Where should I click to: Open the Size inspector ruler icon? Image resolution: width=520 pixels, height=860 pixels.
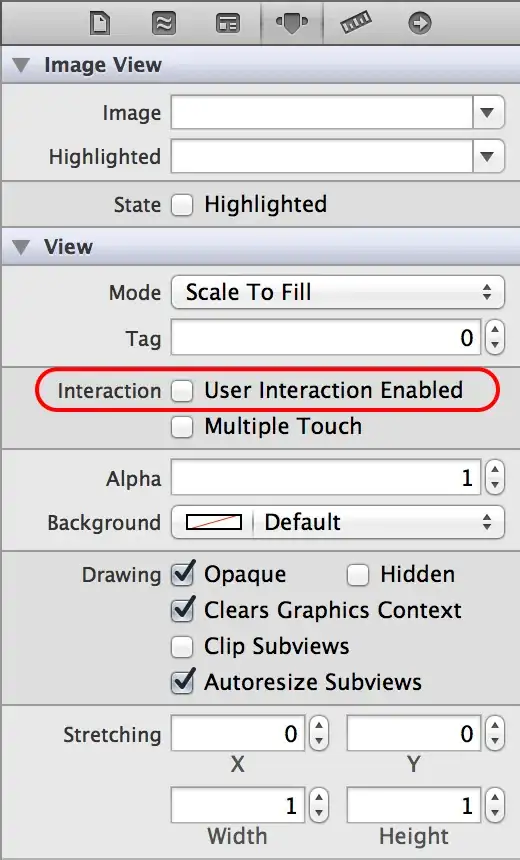coord(355,22)
